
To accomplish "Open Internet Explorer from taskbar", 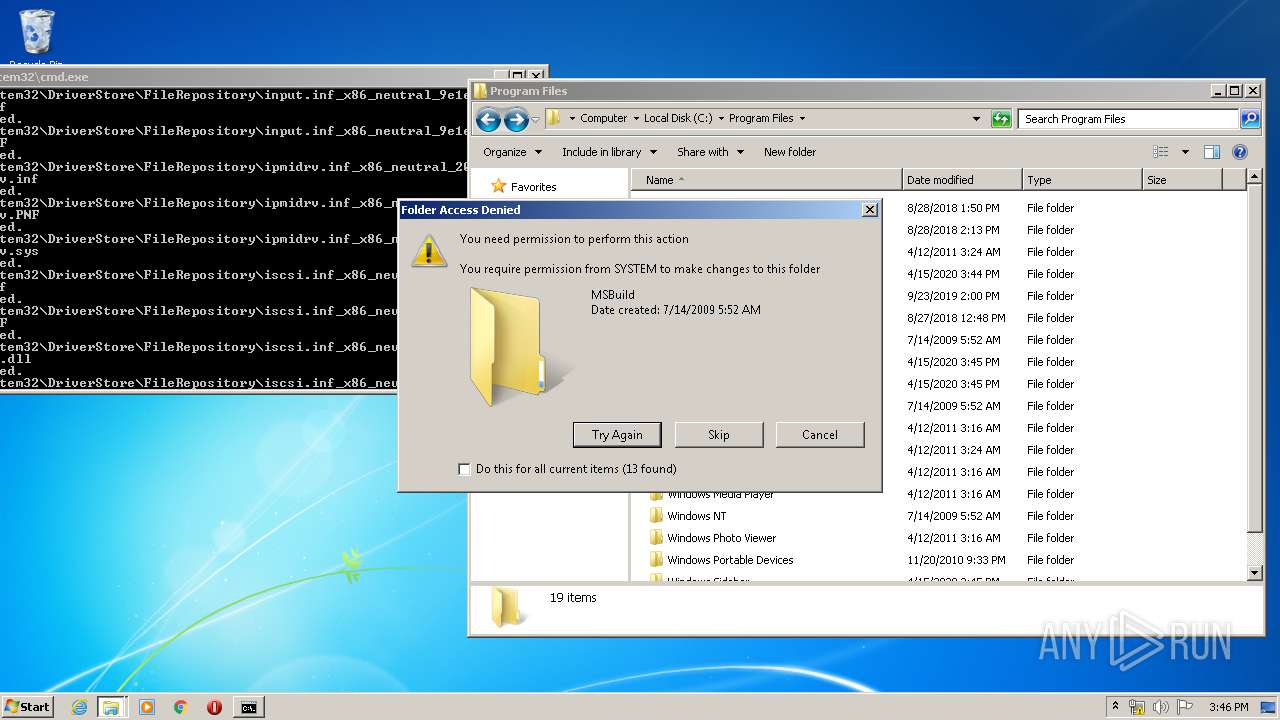I will pyautogui.click(x=79, y=707).
